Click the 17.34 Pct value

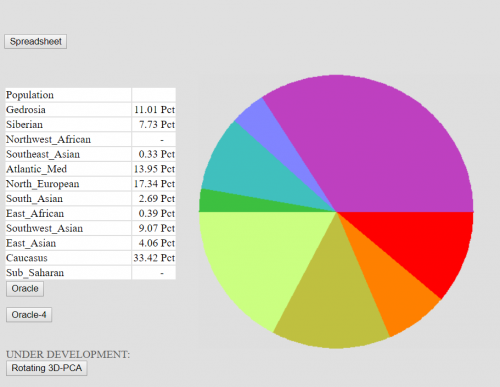click(x=154, y=184)
